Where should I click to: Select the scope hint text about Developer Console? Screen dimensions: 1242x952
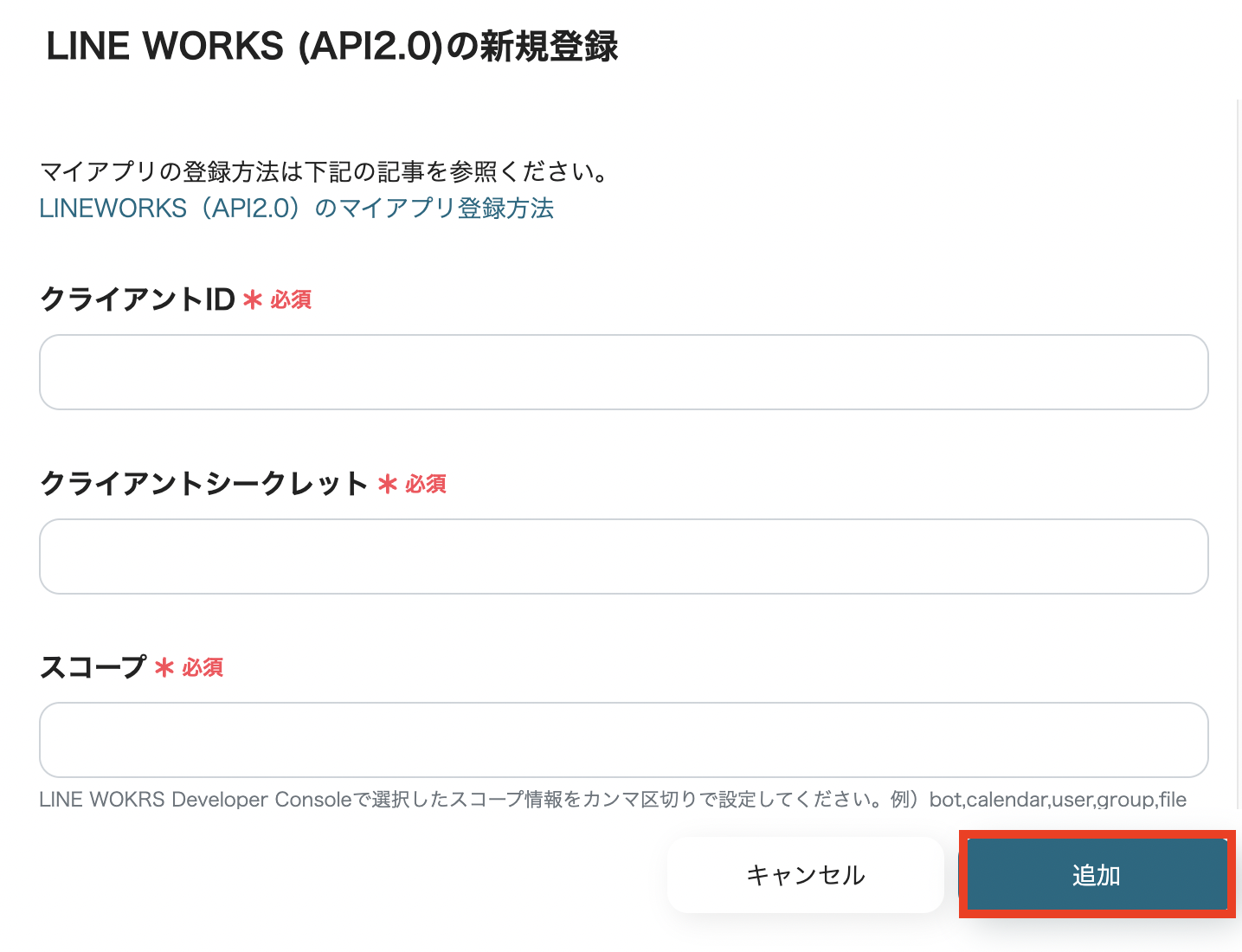point(613,800)
